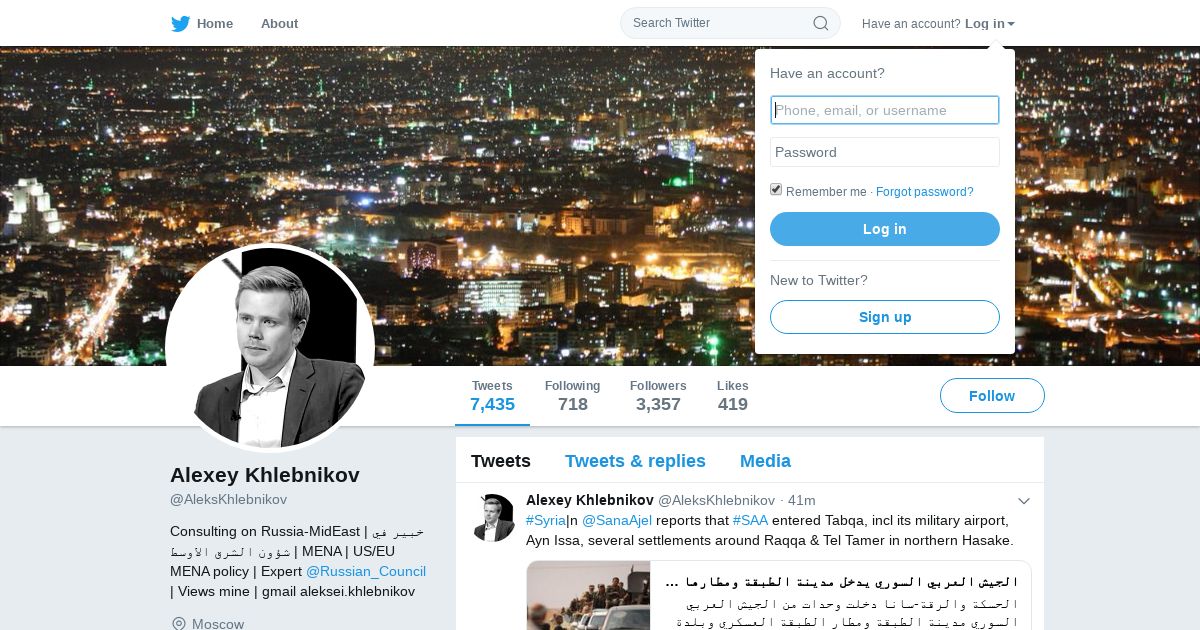Open the About menu item

(x=279, y=23)
